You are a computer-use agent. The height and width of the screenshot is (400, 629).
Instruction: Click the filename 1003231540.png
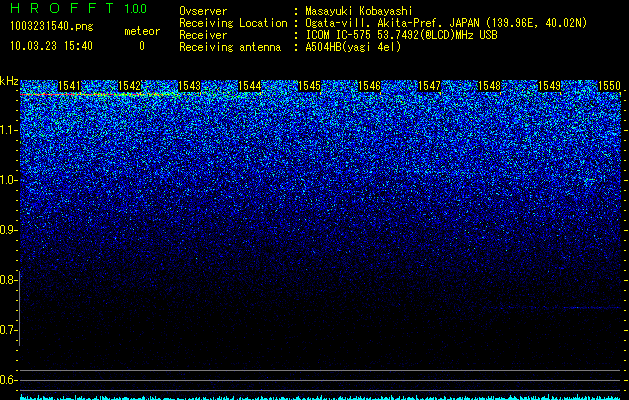click(x=52, y=27)
